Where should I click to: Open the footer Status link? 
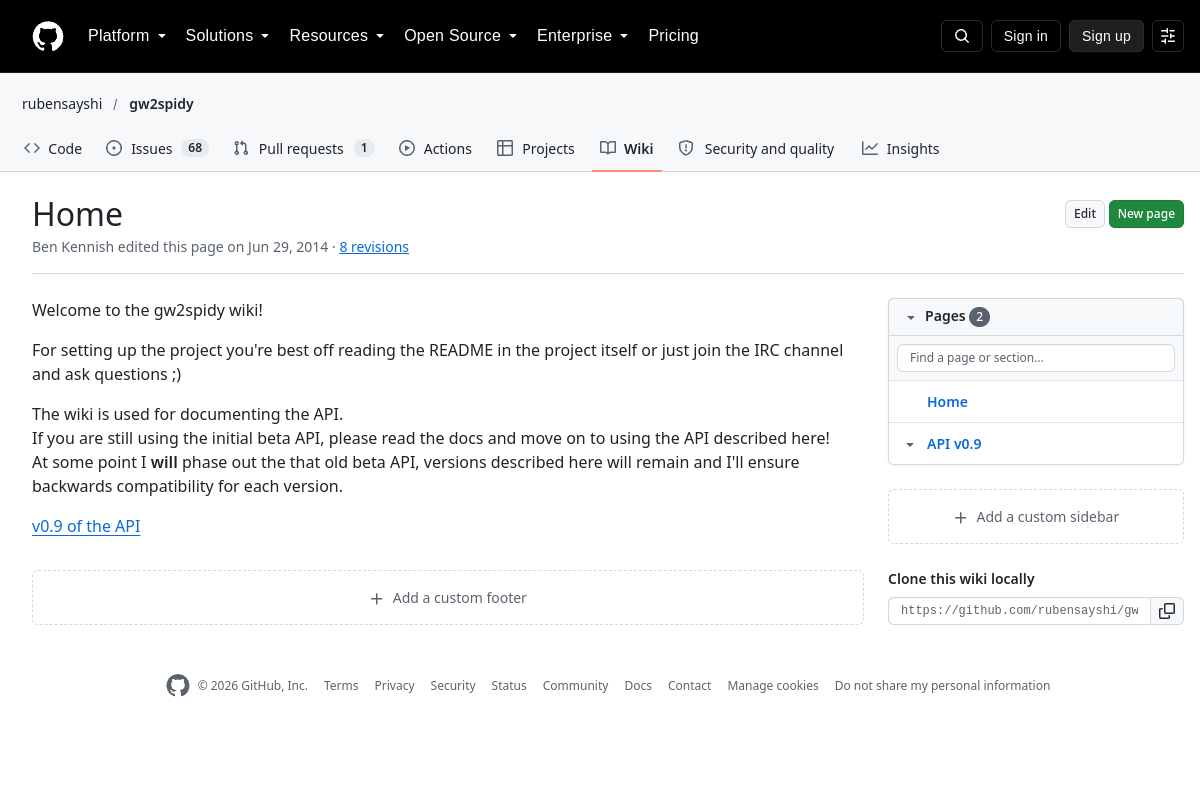click(x=509, y=686)
